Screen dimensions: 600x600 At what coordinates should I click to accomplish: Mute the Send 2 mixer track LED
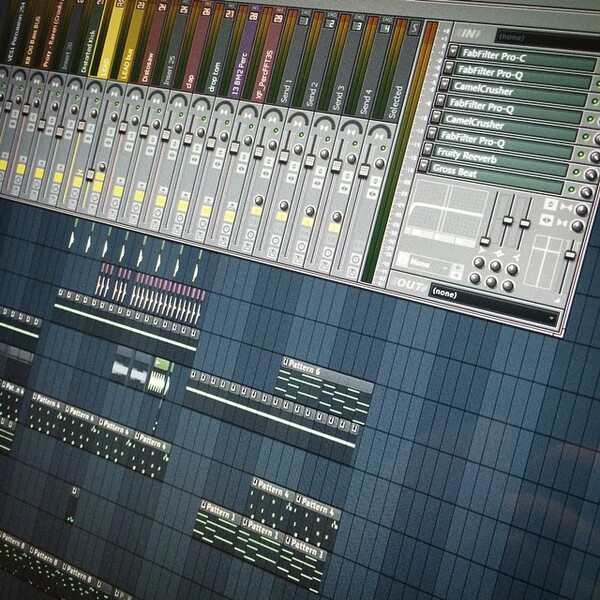[x=302, y=135]
